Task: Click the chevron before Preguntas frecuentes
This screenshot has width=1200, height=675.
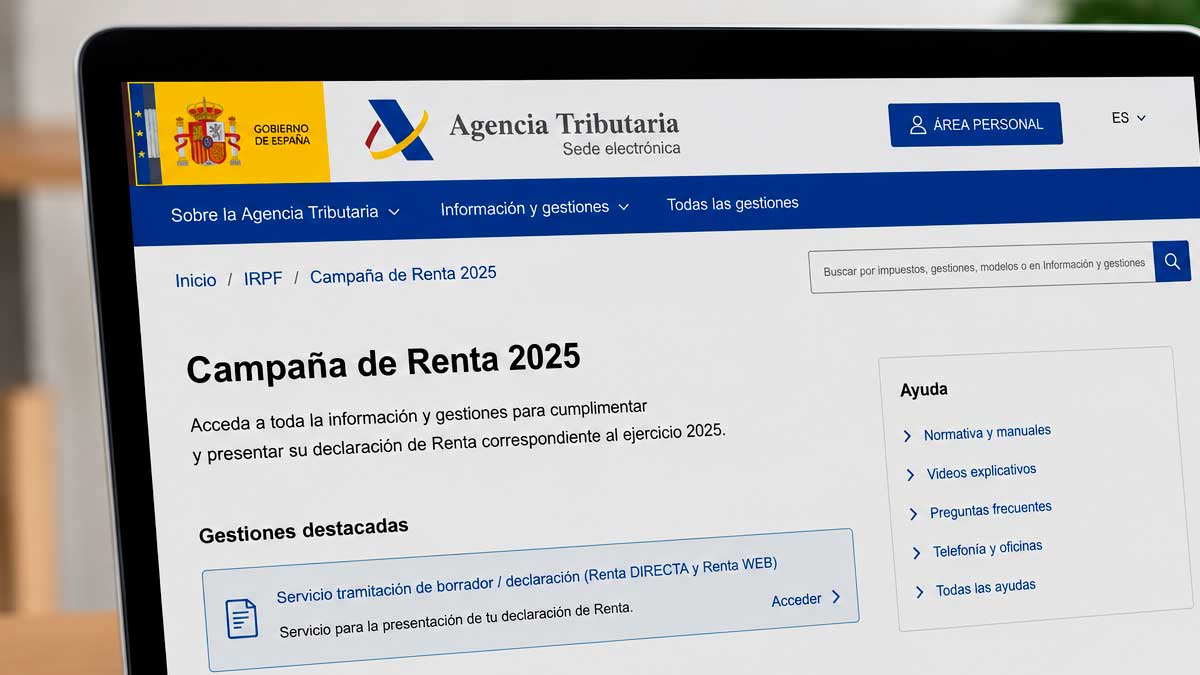Action: [x=913, y=513]
